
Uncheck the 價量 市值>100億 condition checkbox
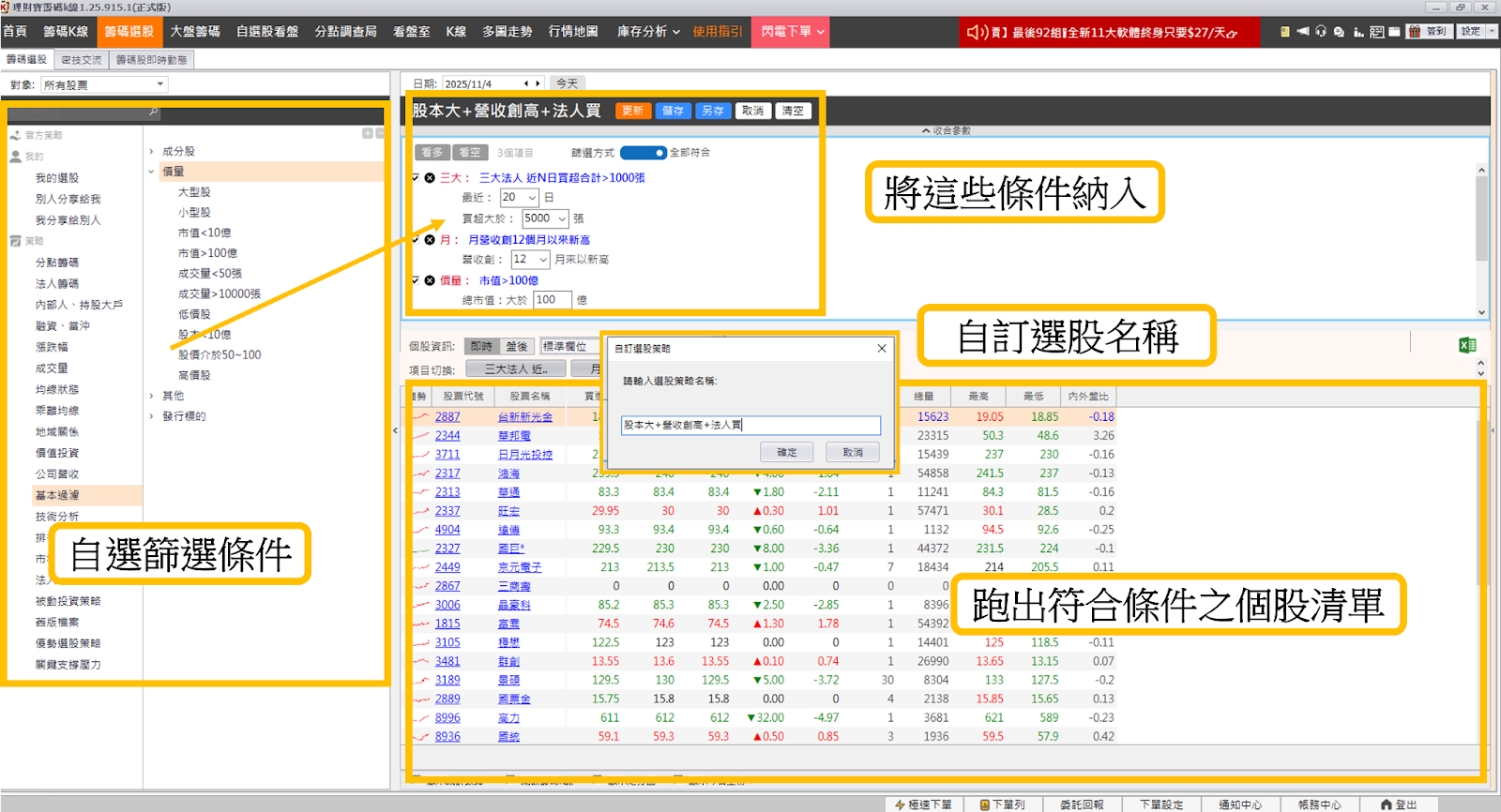(416, 280)
